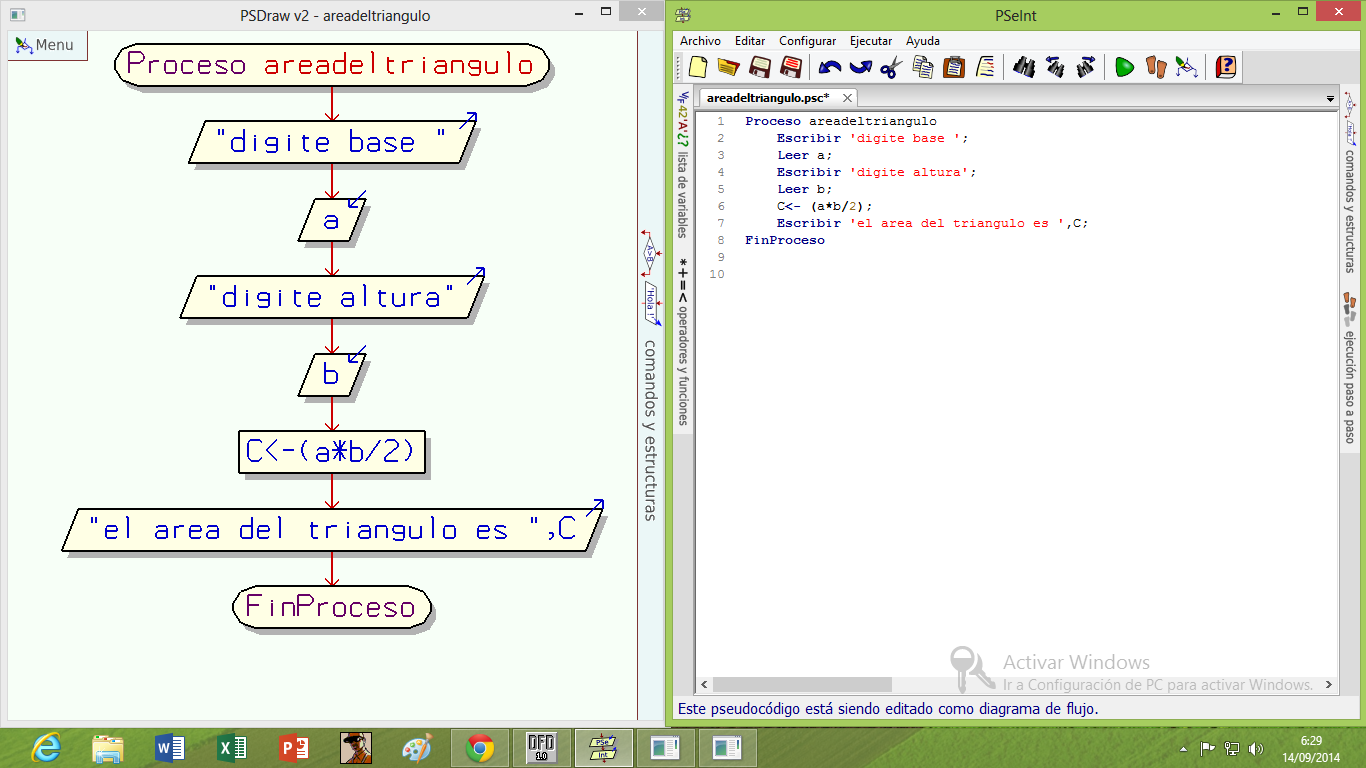Find previous with left-arrow binoculars
1366x768 pixels.
(1055, 67)
